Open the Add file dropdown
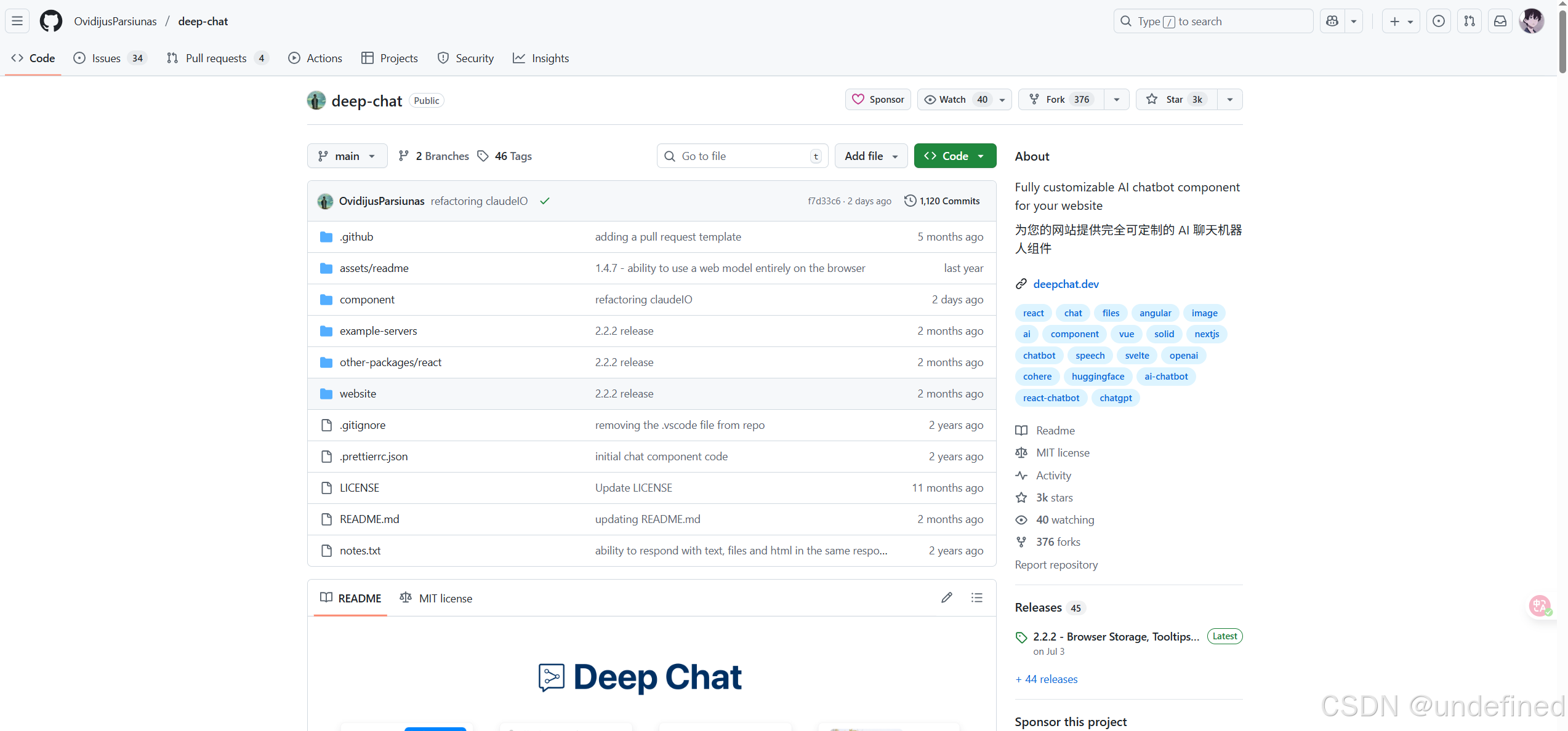The width and height of the screenshot is (1568, 731). coord(871,156)
